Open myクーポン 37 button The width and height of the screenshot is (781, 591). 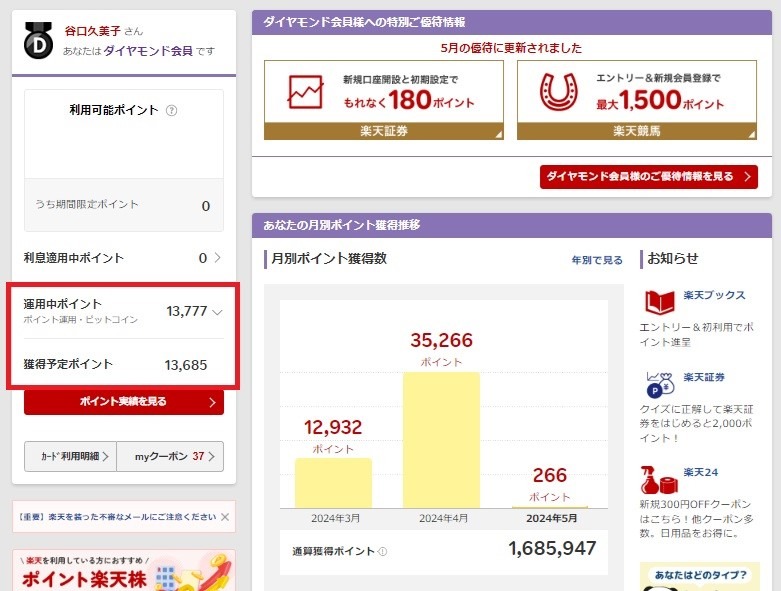pyautogui.click(x=170, y=456)
